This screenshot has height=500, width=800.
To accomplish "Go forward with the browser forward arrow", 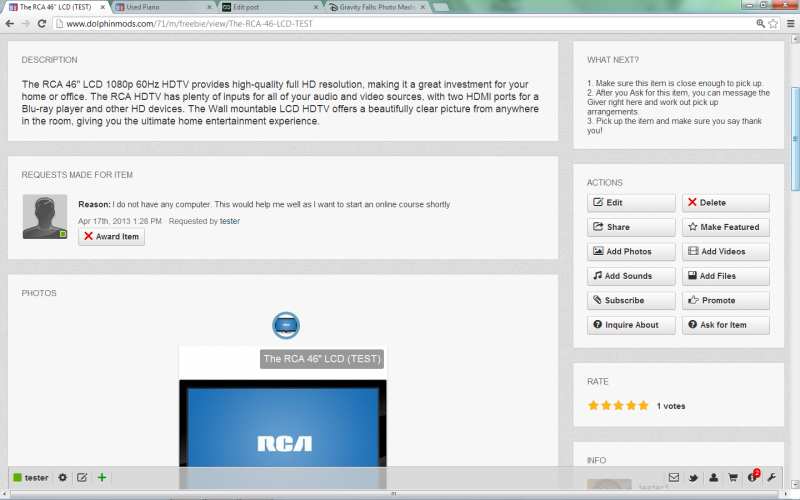I will [26, 23].
